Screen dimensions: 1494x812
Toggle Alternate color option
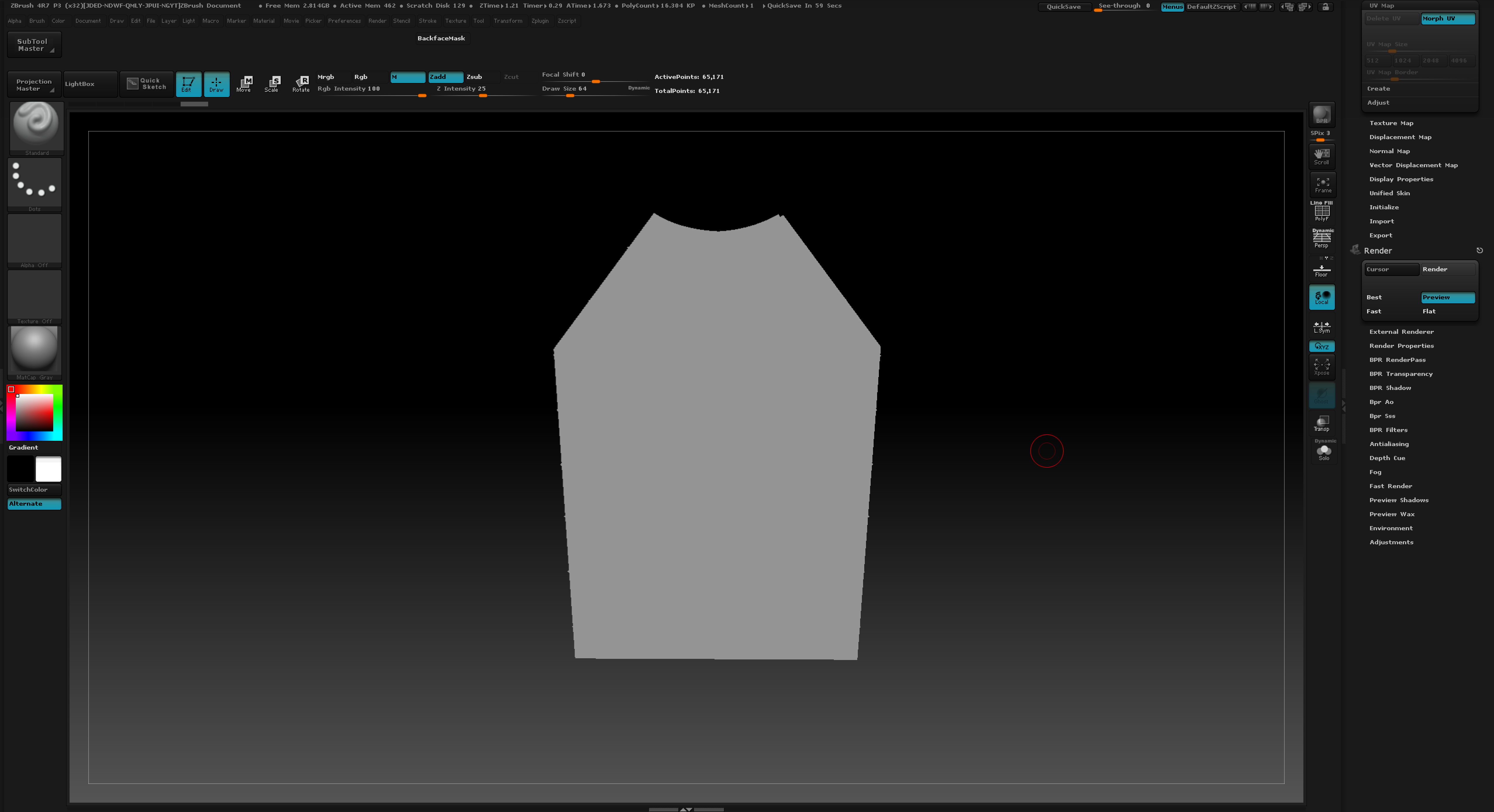(x=34, y=503)
